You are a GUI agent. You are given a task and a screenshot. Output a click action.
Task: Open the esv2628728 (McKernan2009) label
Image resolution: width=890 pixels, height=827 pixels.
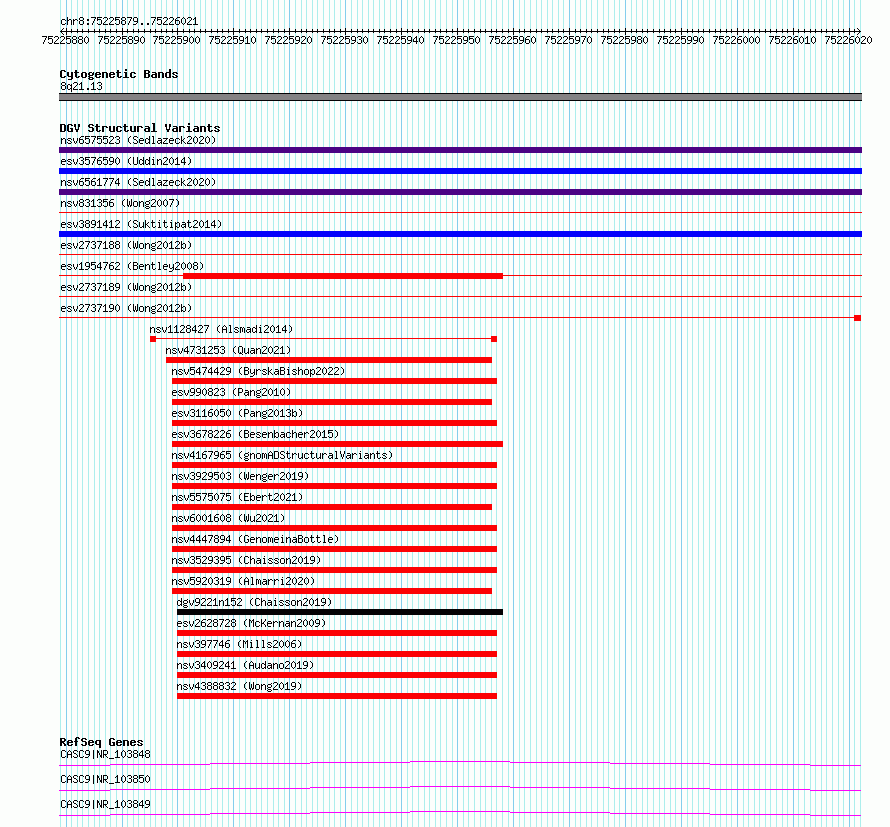tap(251, 623)
